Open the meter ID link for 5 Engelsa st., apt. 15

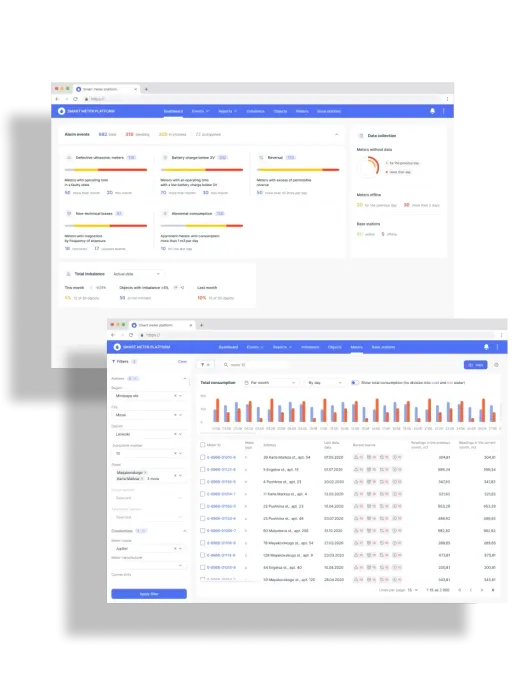[221, 470]
